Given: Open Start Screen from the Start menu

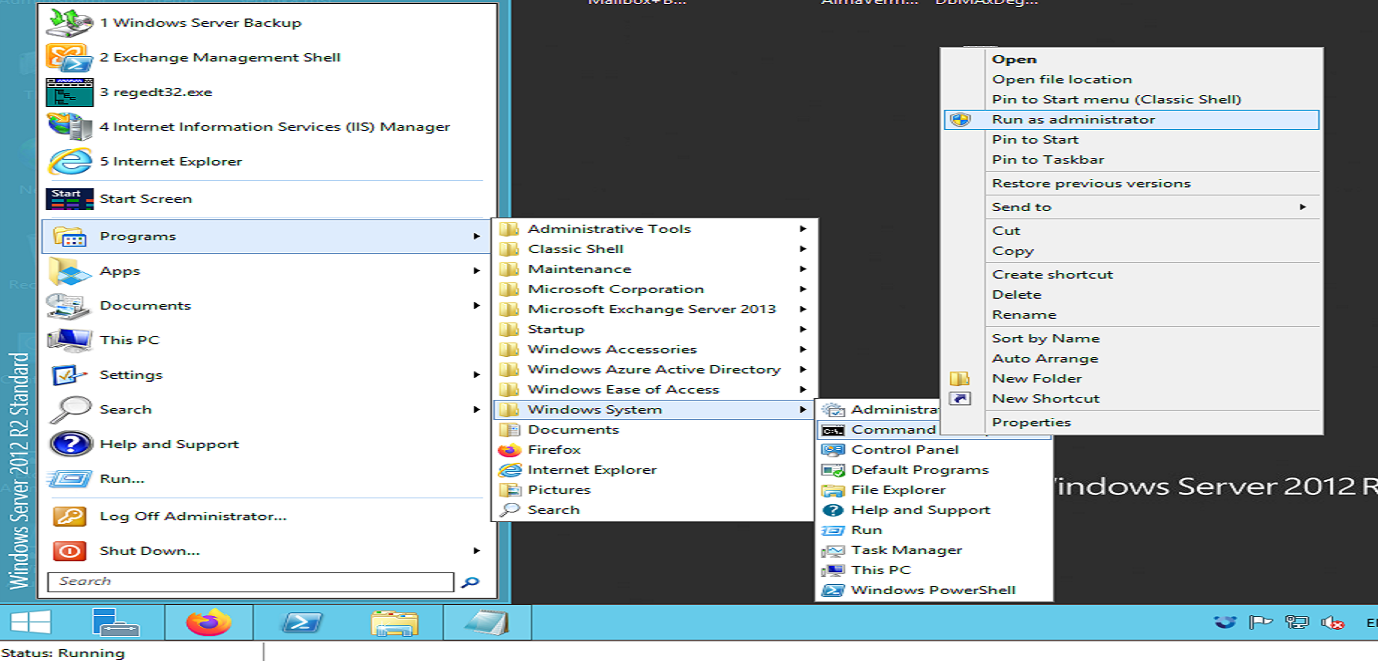Looking at the screenshot, I should click(145, 198).
